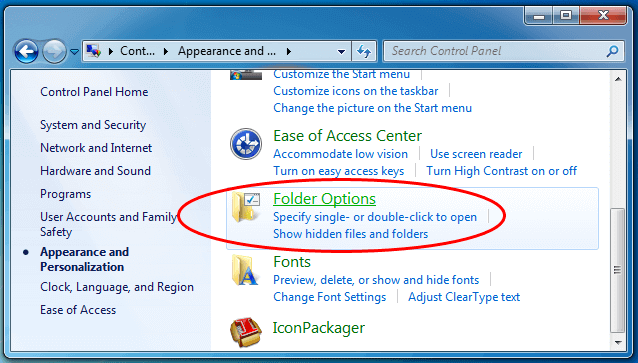638x363 pixels.
Task: Click the refresh icon beside address bar
Action: tap(364, 51)
